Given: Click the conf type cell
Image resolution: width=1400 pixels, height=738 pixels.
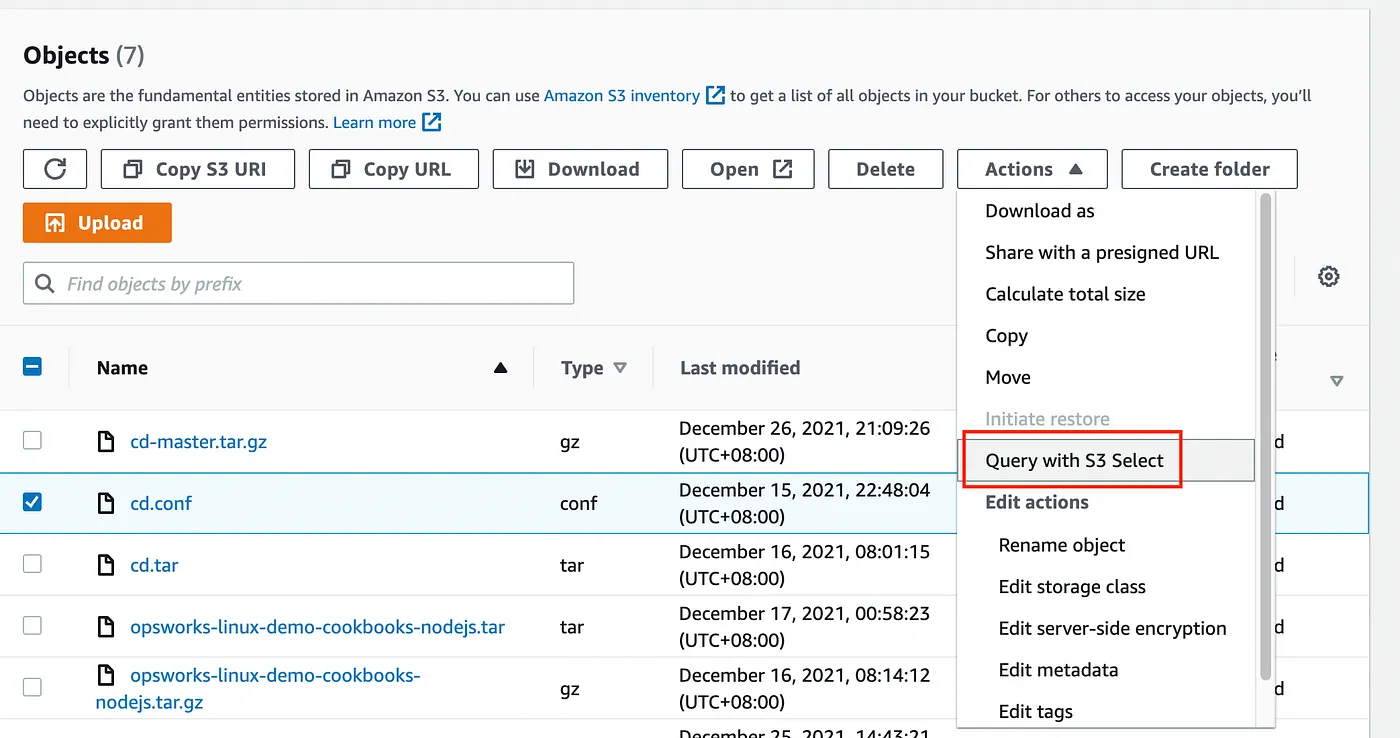Looking at the screenshot, I should pyautogui.click(x=578, y=503).
